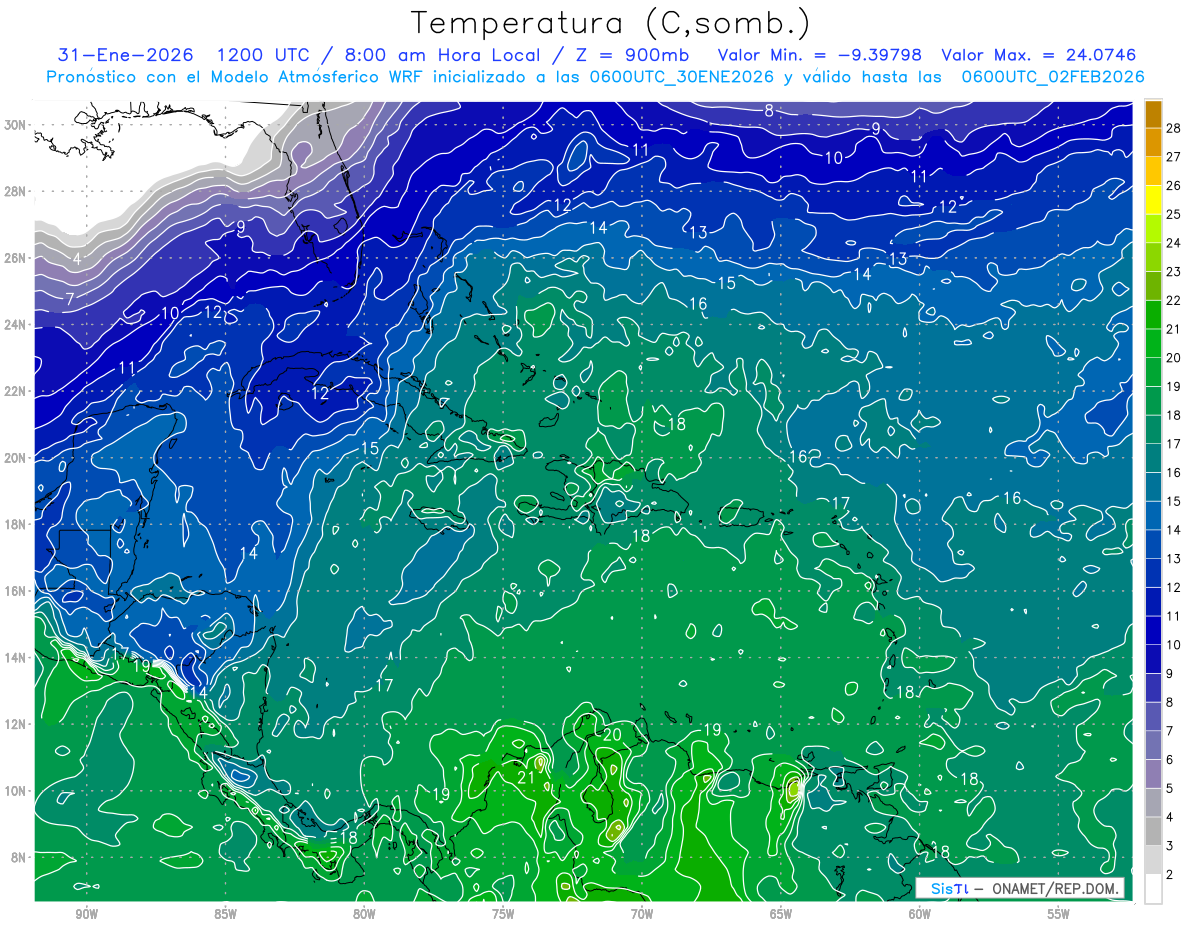Click the '28N' latitude axis label
Screen dimensions: 1200x927
pos(15,191)
